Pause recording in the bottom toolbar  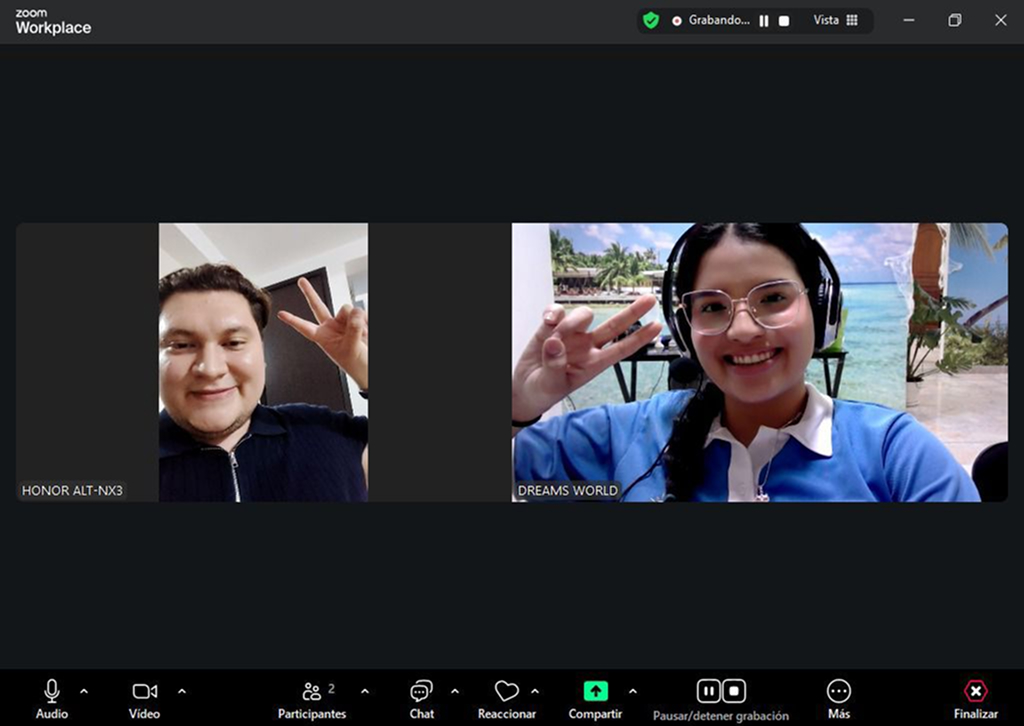click(708, 691)
